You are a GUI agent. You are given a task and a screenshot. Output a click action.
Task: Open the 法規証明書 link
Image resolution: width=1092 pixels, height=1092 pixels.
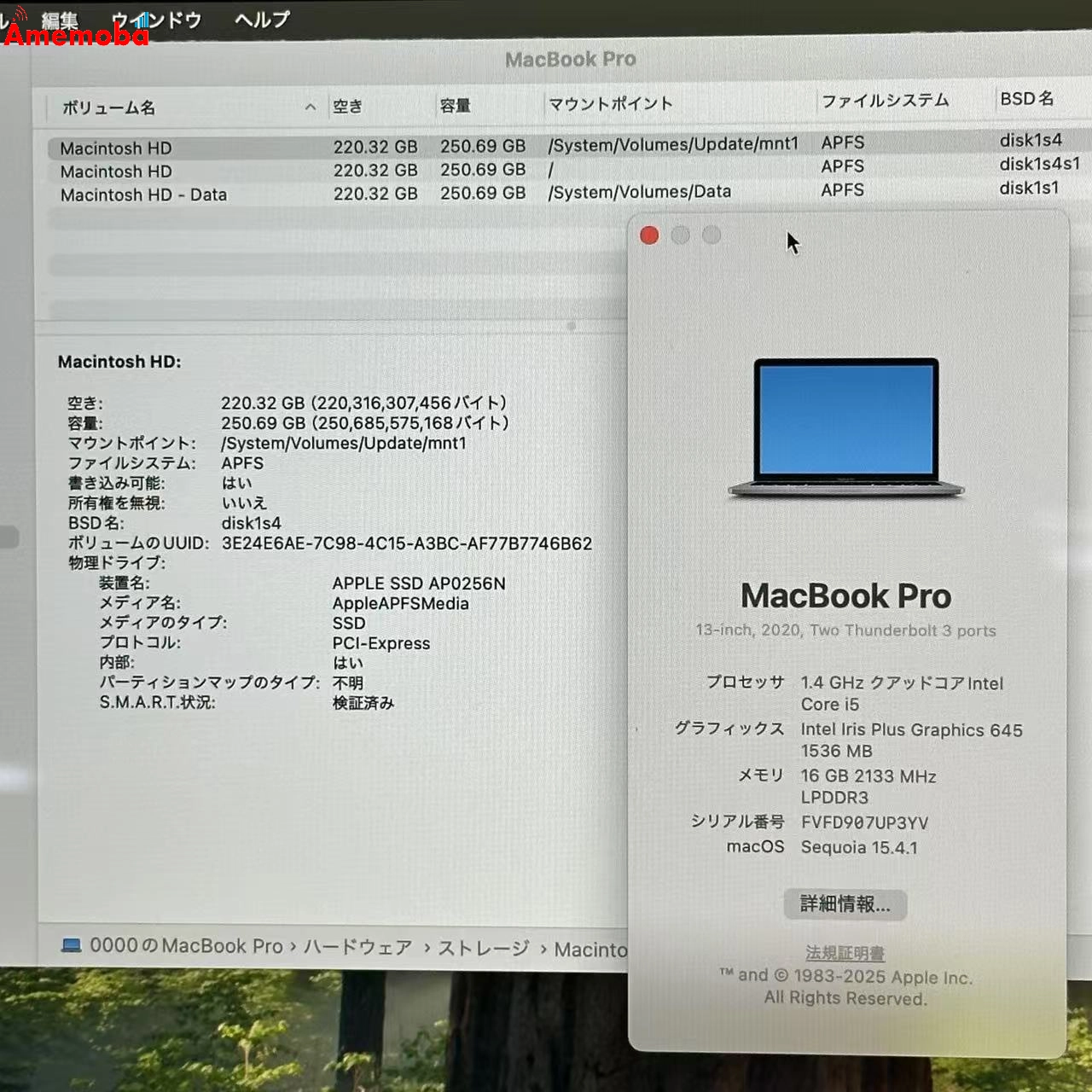click(x=845, y=953)
